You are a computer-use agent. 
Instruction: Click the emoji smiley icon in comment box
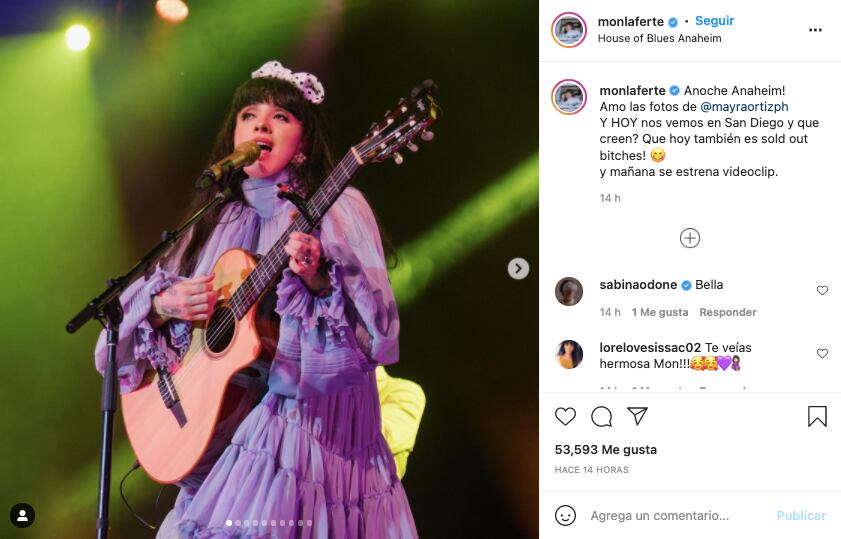(x=566, y=516)
